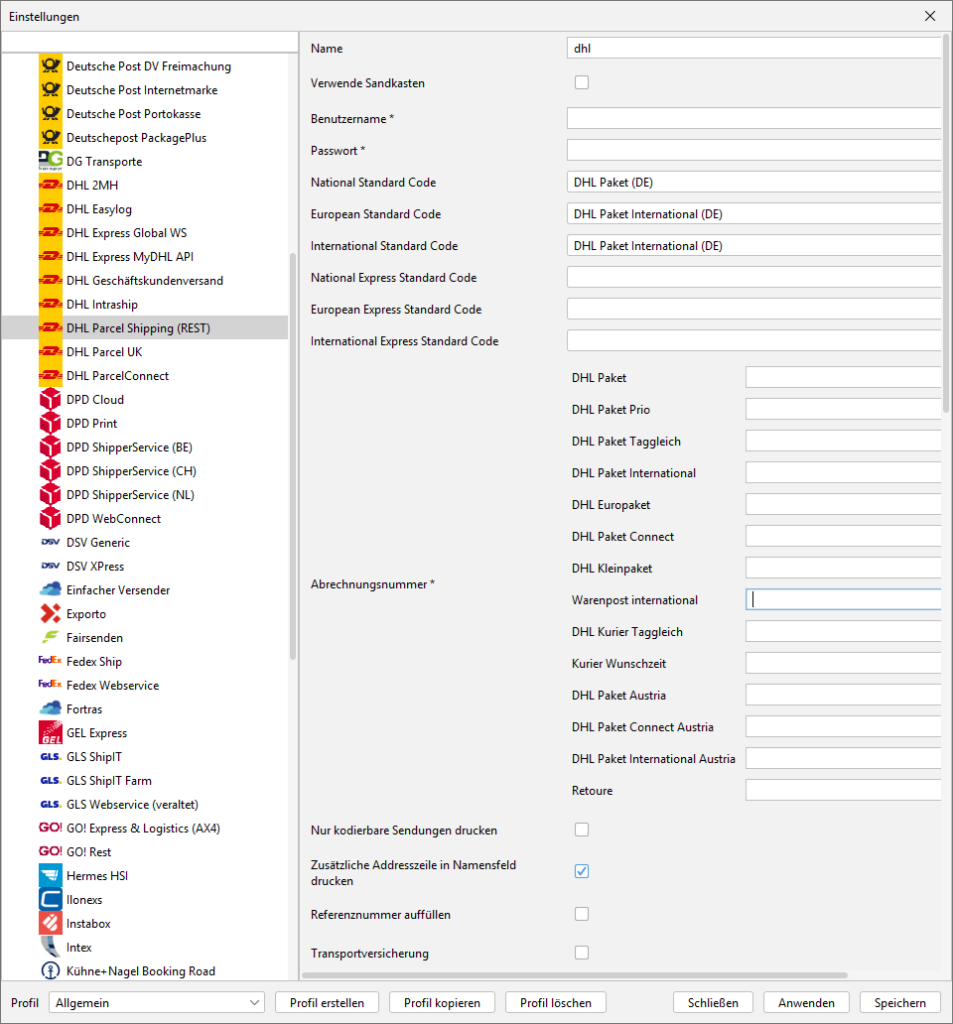The image size is (953, 1024).
Task: Open the Profil dropdown showing Allgemein
Action: point(156,1002)
